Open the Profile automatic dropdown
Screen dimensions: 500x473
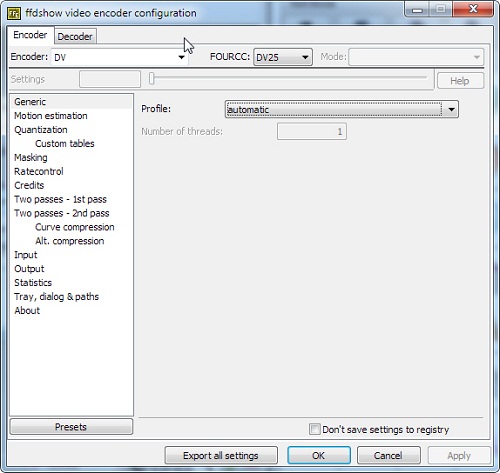(342, 109)
